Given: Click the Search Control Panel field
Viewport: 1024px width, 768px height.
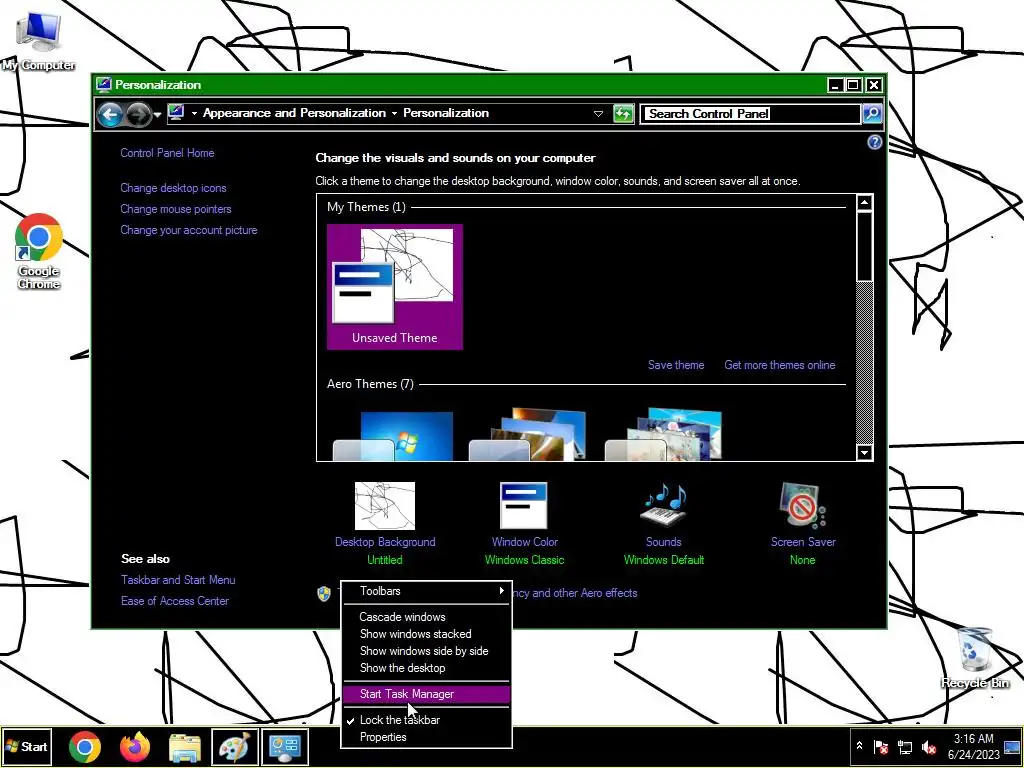Looking at the screenshot, I should (x=750, y=114).
